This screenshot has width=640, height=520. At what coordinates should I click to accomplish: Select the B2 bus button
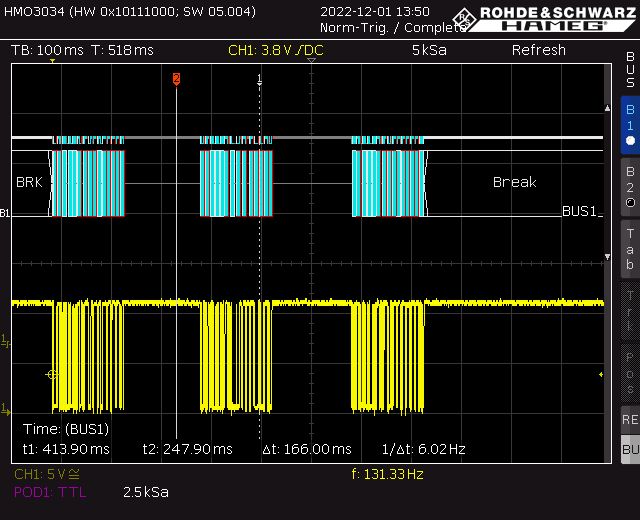[x=630, y=187]
